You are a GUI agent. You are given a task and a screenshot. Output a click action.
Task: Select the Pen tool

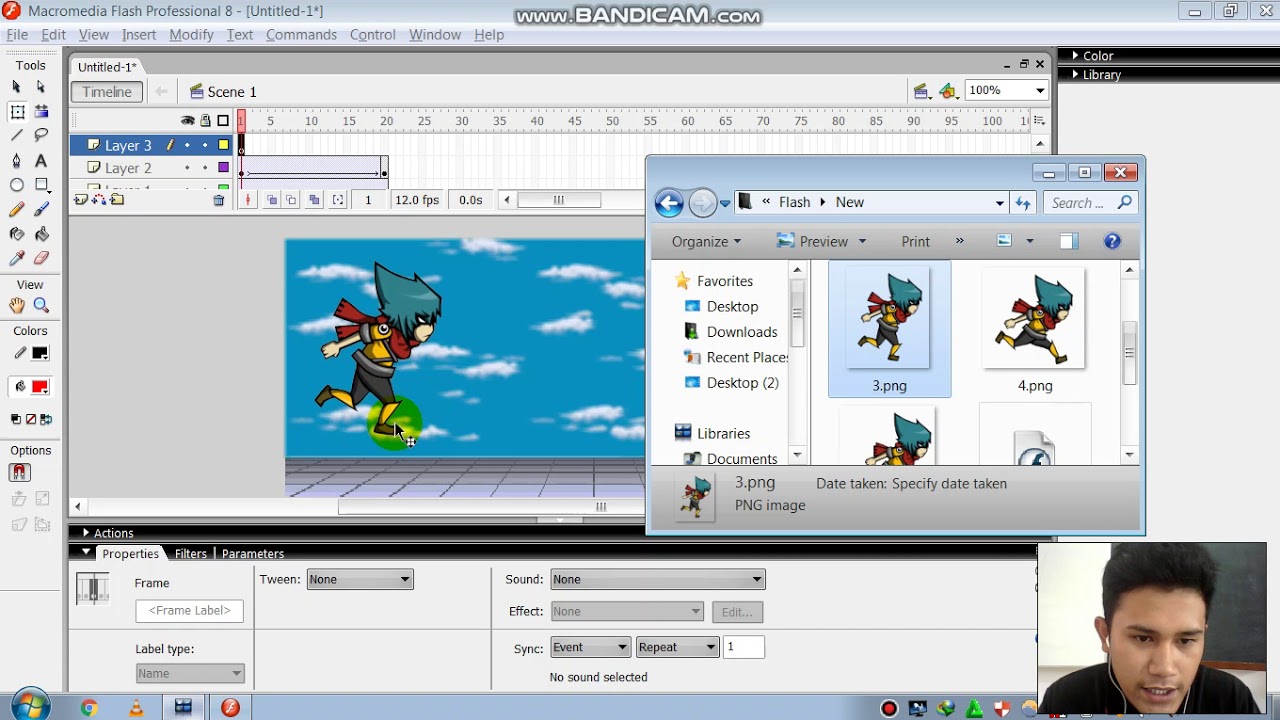[x=17, y=160]
